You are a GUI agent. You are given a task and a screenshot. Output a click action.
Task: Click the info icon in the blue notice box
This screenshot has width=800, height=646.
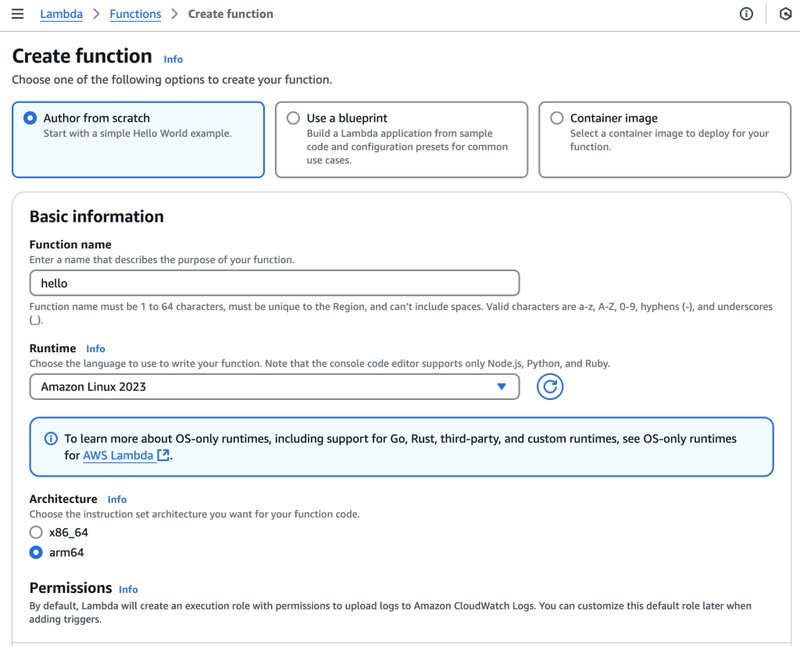tap(51, 439)
